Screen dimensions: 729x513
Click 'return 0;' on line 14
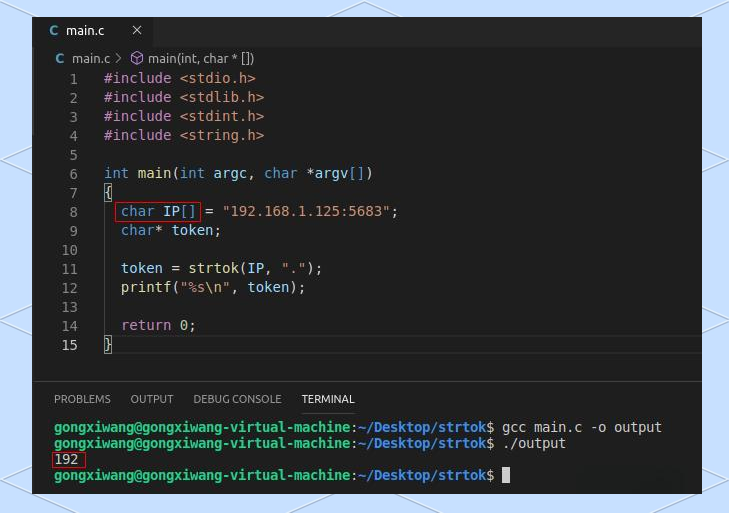pyautogui.click(x=158, y=326)
